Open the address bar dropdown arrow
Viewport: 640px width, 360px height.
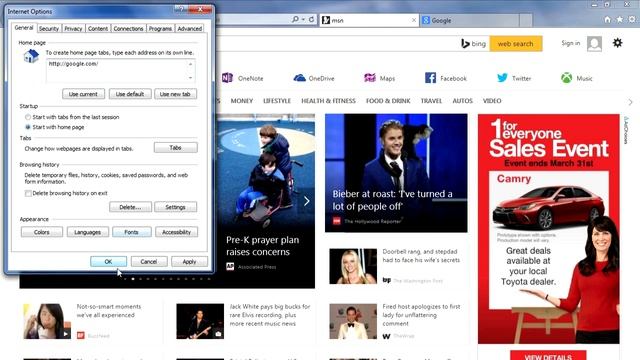pyautogui.click(x=303, y=20)
